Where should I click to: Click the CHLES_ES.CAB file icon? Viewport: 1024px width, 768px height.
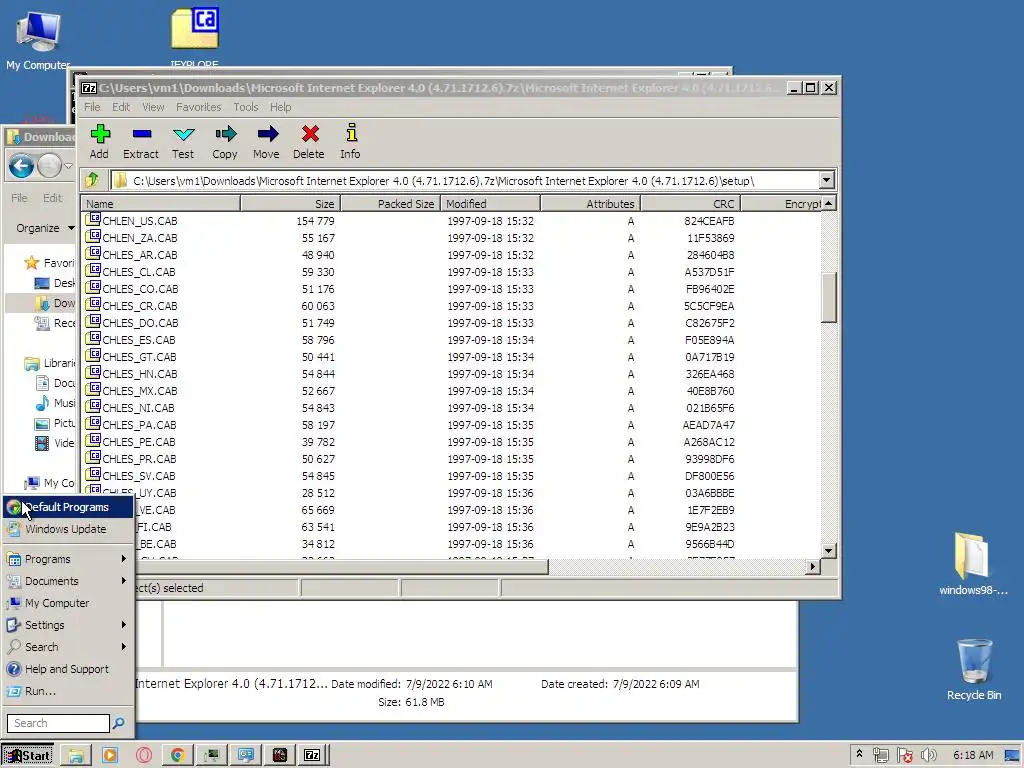(x=93, y=338)
